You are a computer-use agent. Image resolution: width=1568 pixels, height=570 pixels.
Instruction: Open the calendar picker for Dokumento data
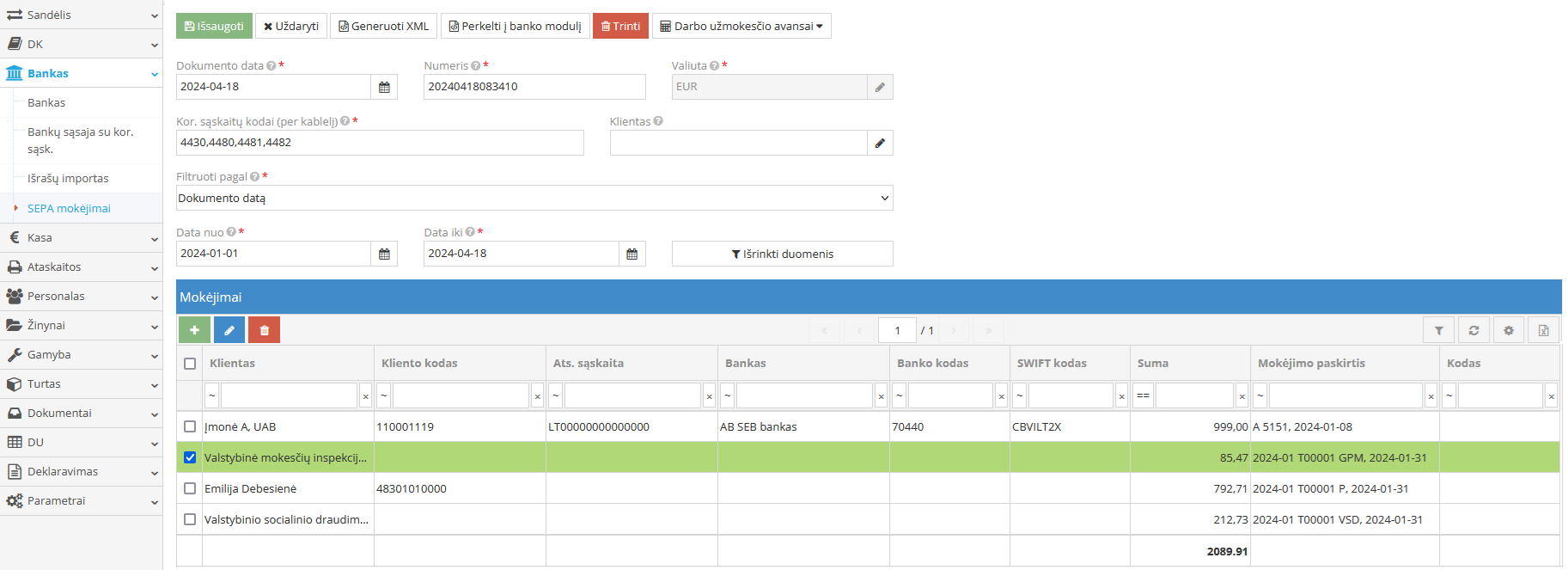384,87
